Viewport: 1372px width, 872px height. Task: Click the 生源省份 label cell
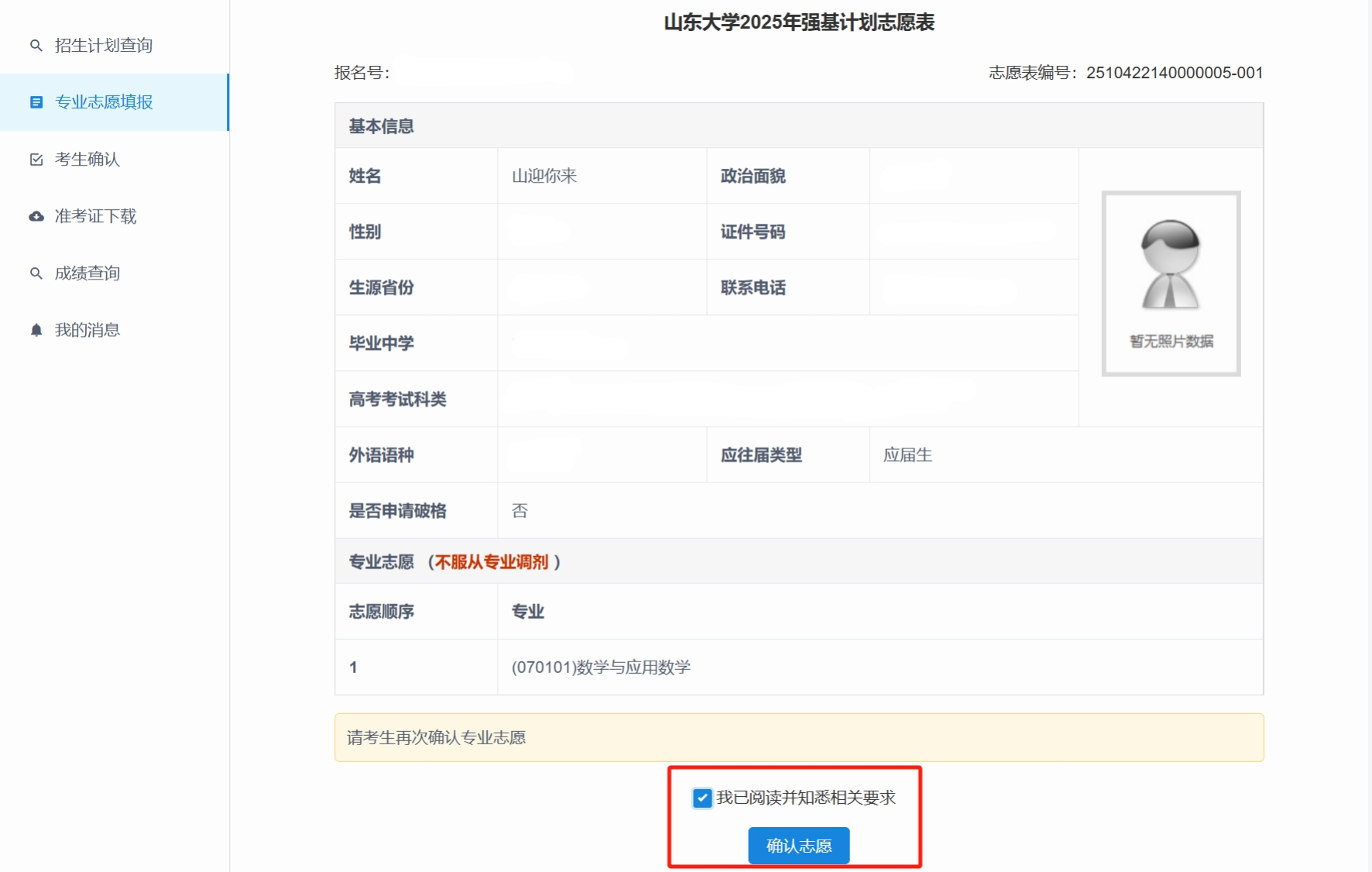point(417,287)
